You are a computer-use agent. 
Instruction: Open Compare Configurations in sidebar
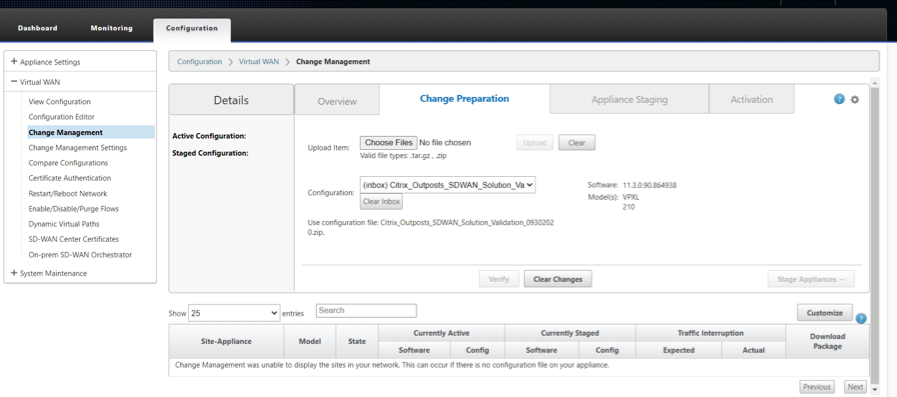click(x=68, y=163)
